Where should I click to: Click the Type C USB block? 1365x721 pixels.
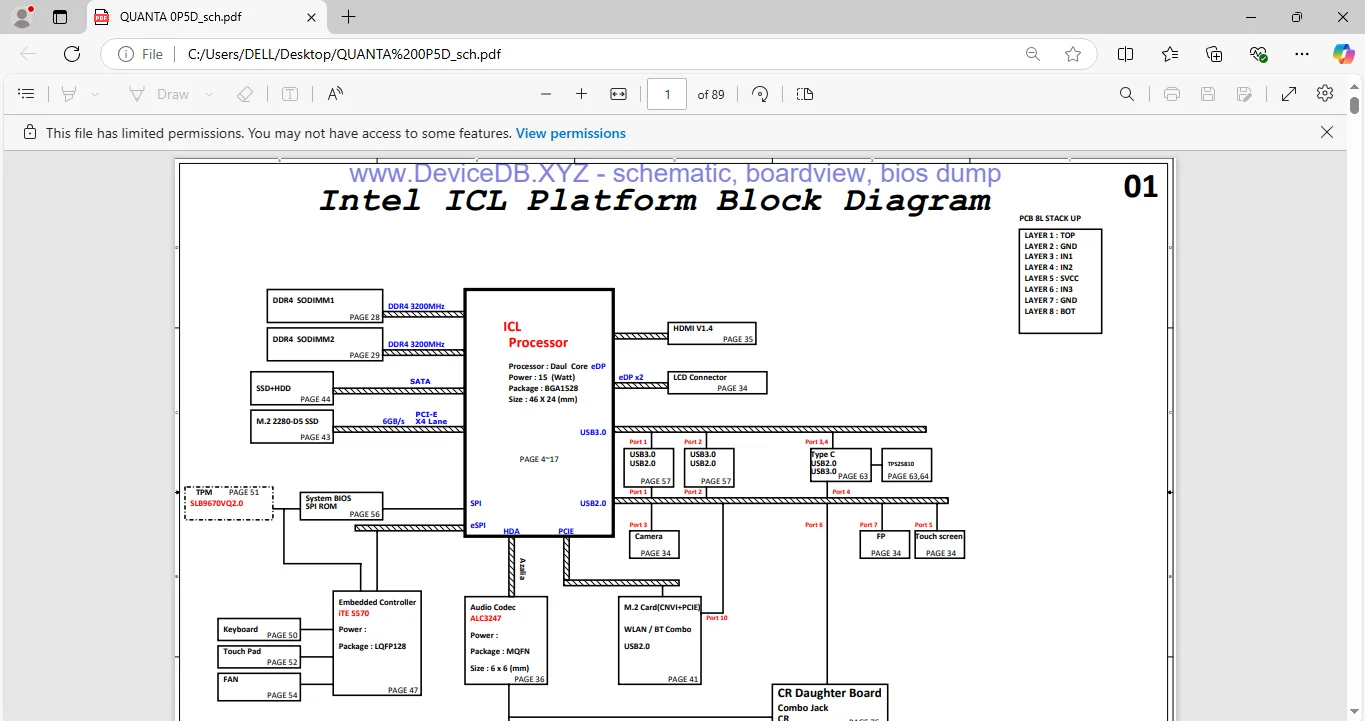pyautogui.click(x=840, y=465)
